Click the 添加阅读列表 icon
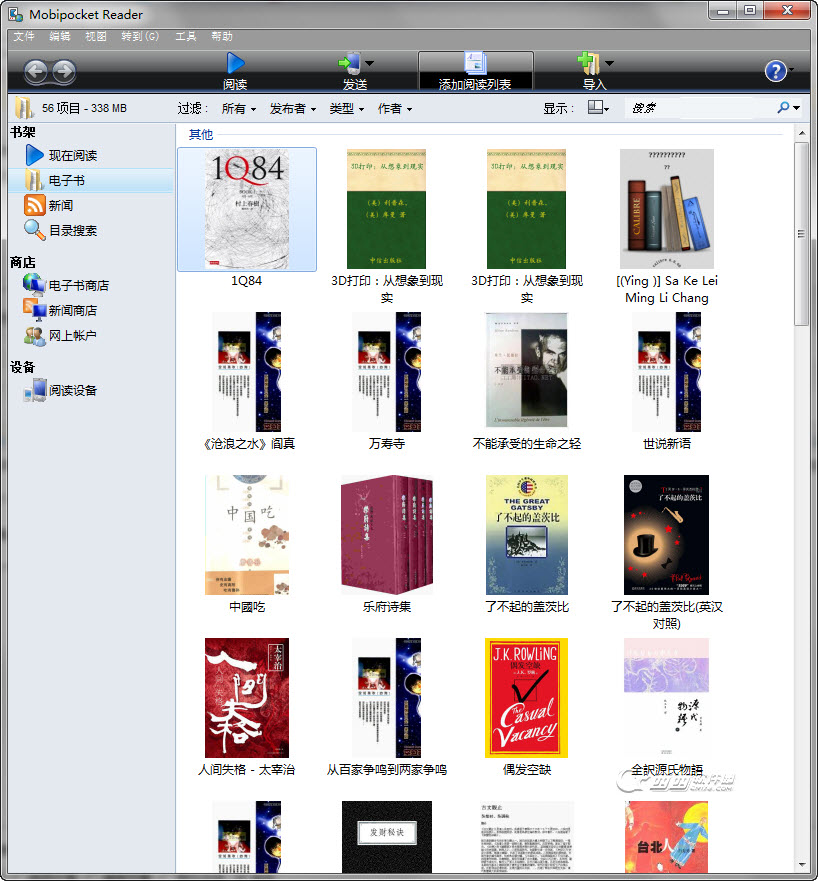The image size is (818, 881). coord(475,64)
